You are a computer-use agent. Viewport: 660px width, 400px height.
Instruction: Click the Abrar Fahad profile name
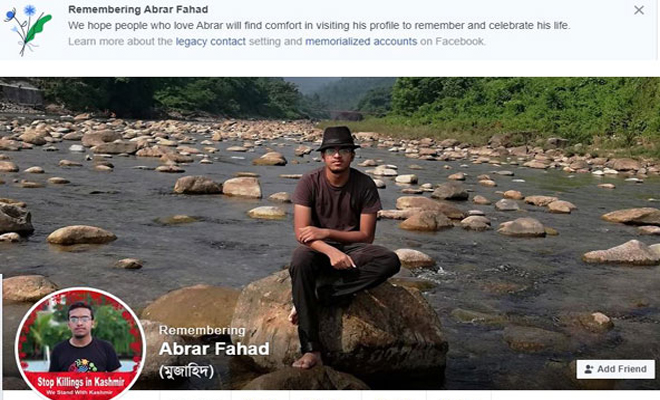[214, 349]
